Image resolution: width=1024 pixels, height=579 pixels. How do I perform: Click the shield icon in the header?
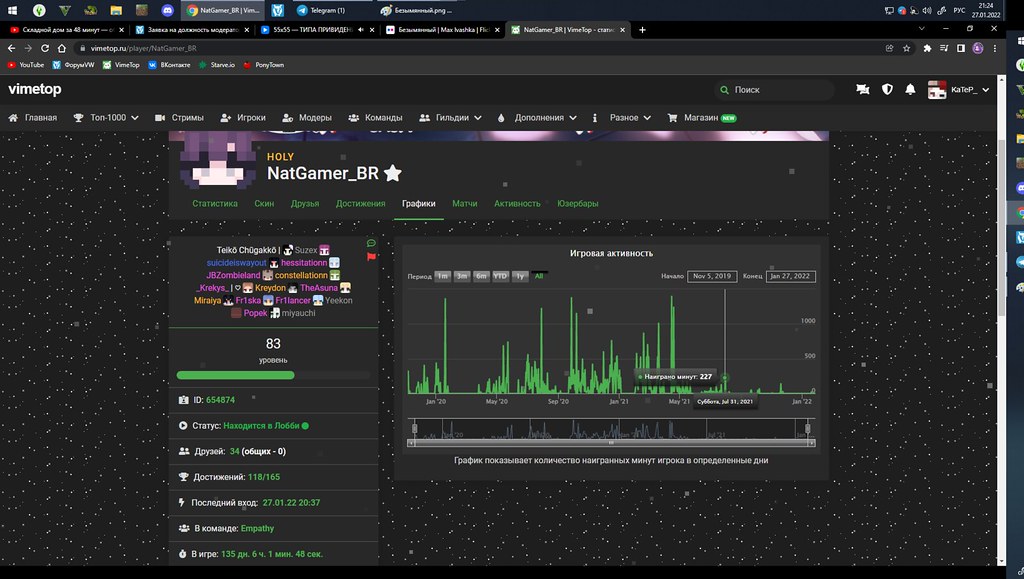pos(887,90)
